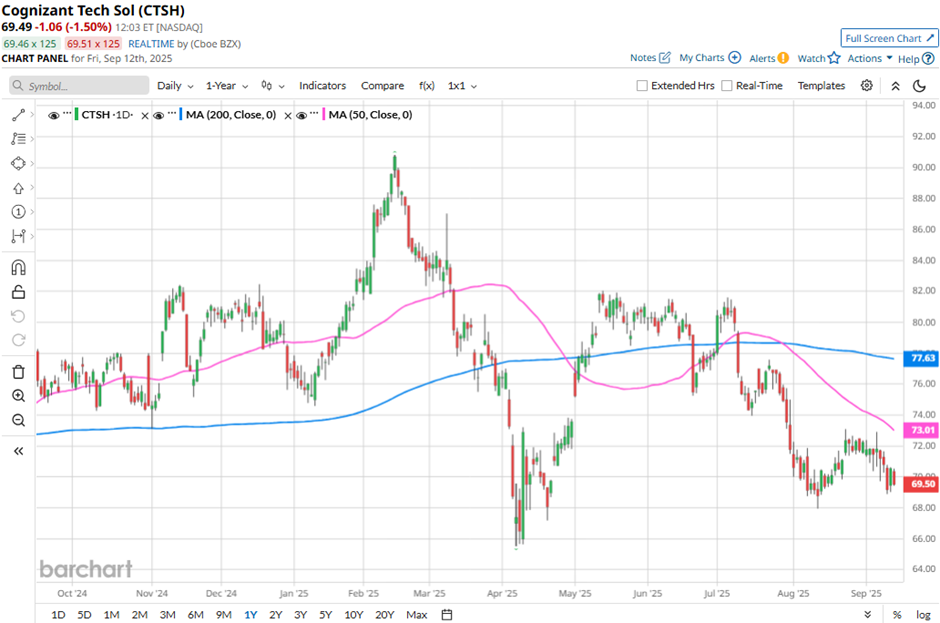Select the price measure tool
Screen dimensions: 940x623
pos(19,236)
